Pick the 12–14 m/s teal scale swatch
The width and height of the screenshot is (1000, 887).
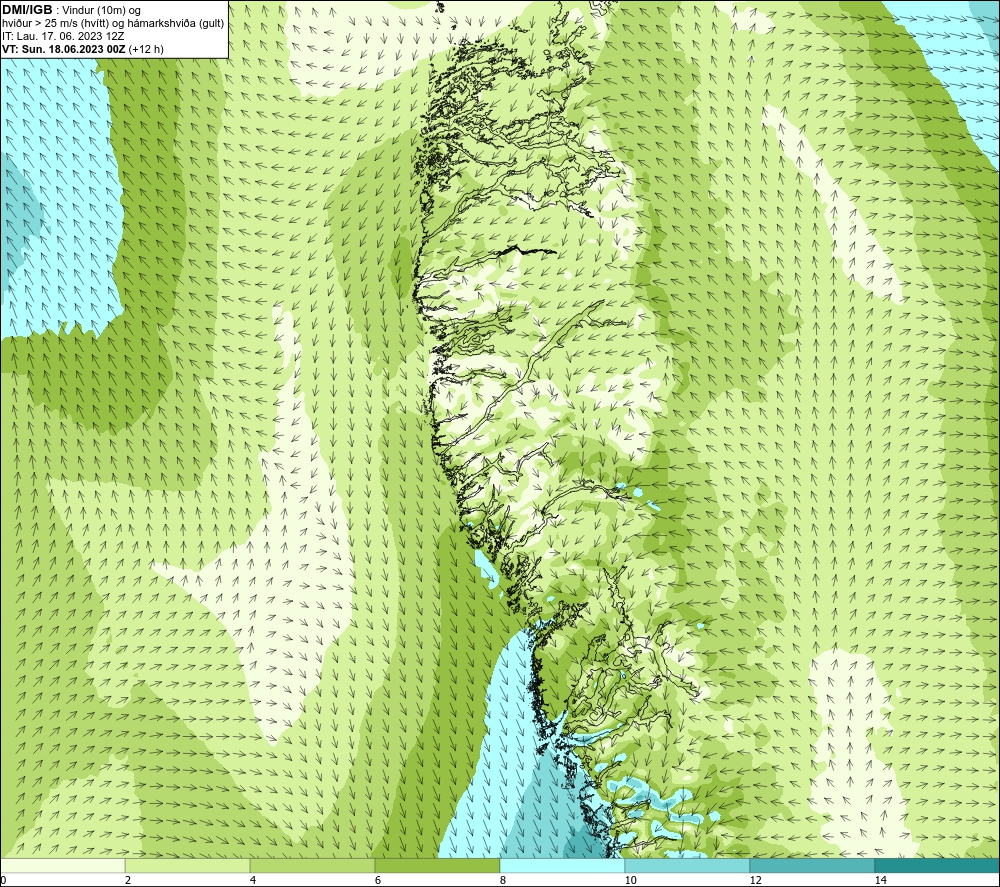tap(812, 865)
